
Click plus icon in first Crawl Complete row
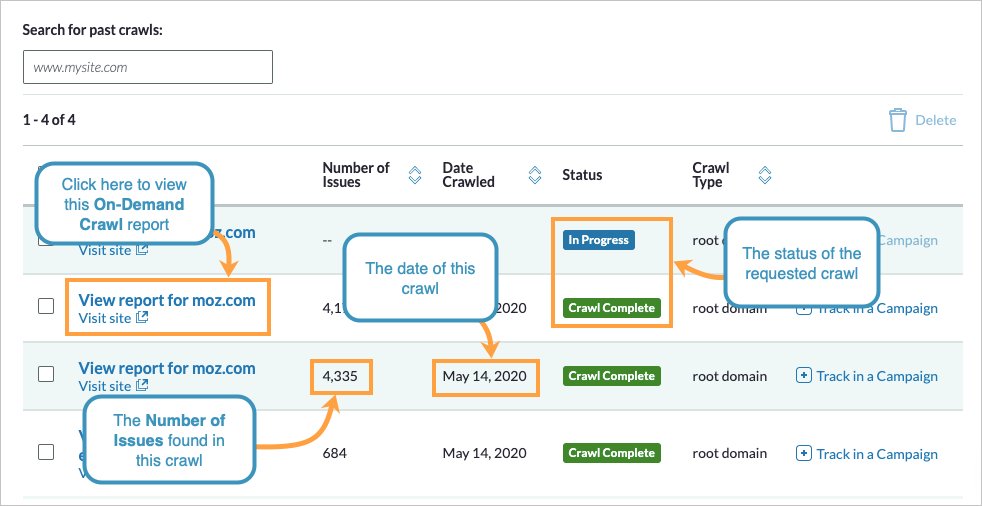803,308
